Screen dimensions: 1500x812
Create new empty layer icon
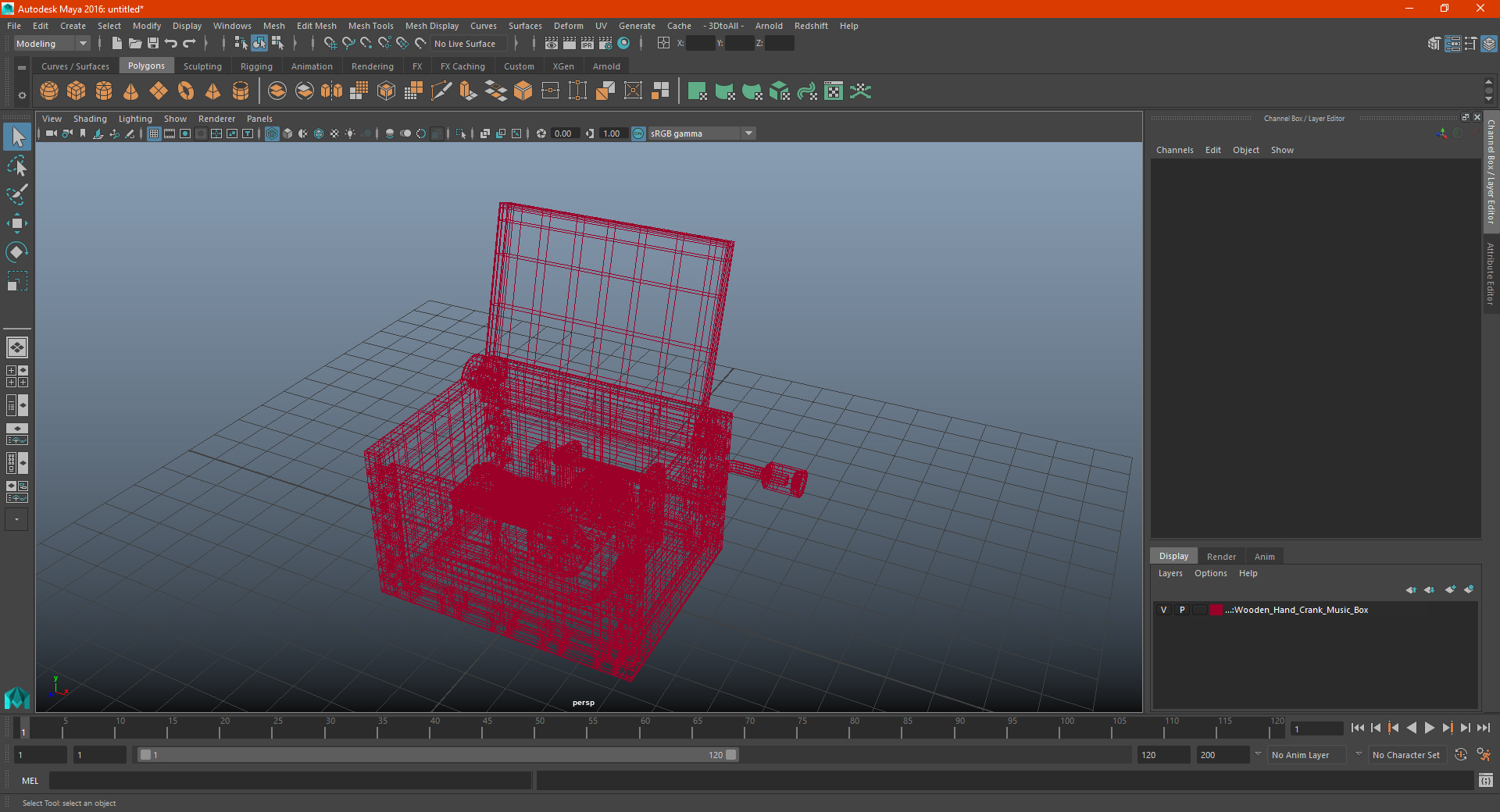tap(1450, 589)
